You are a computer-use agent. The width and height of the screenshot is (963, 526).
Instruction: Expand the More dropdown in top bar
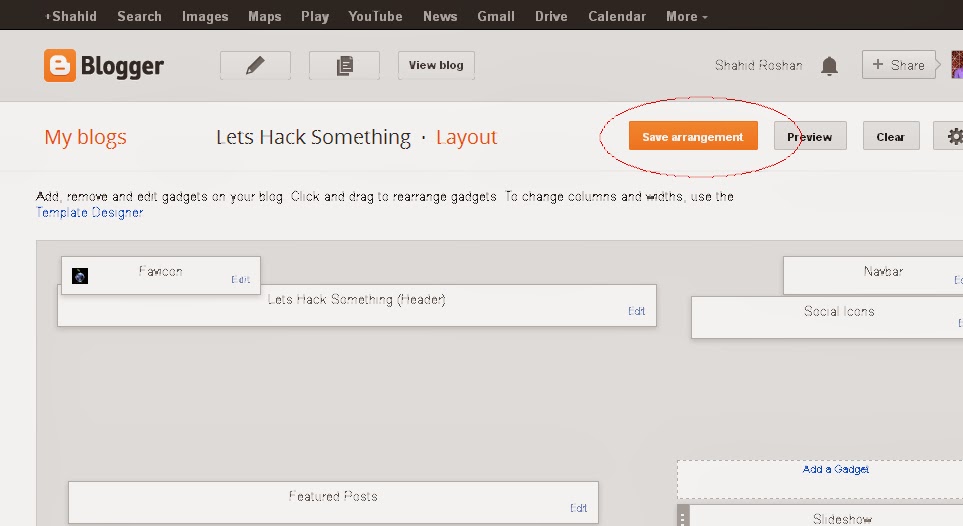687,17
